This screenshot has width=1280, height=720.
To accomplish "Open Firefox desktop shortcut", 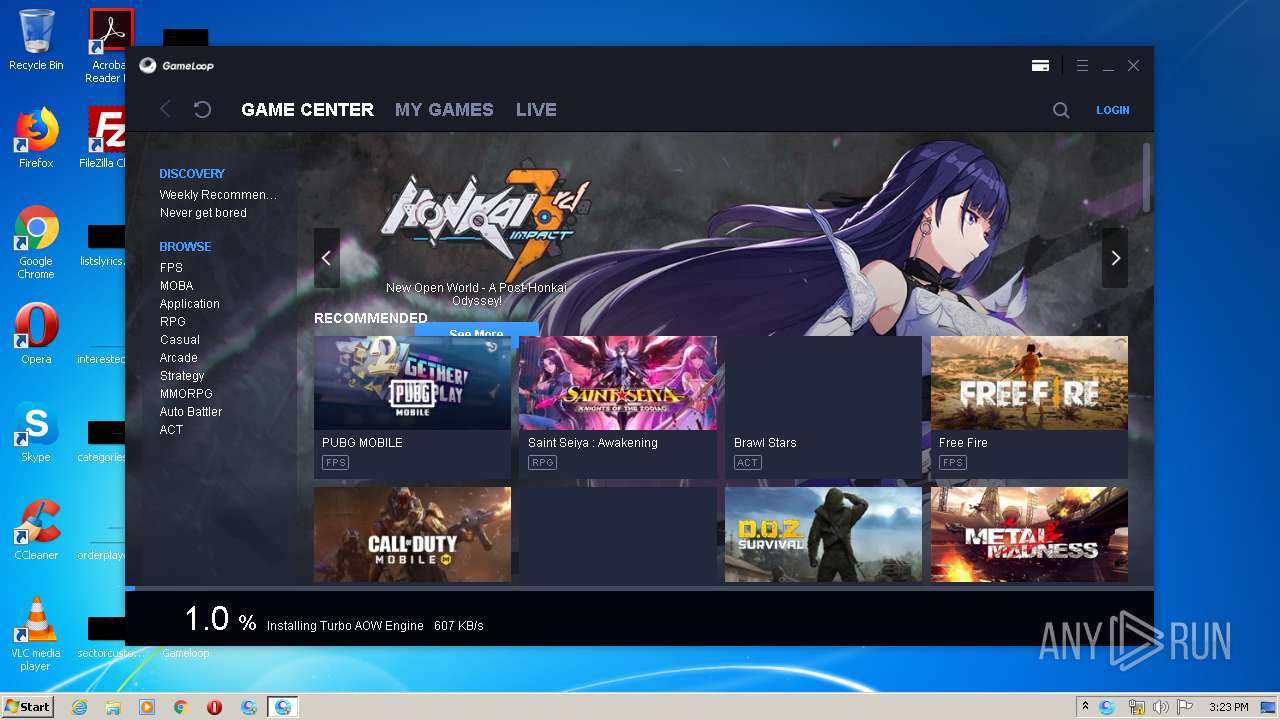I will [x=36, y=138].
